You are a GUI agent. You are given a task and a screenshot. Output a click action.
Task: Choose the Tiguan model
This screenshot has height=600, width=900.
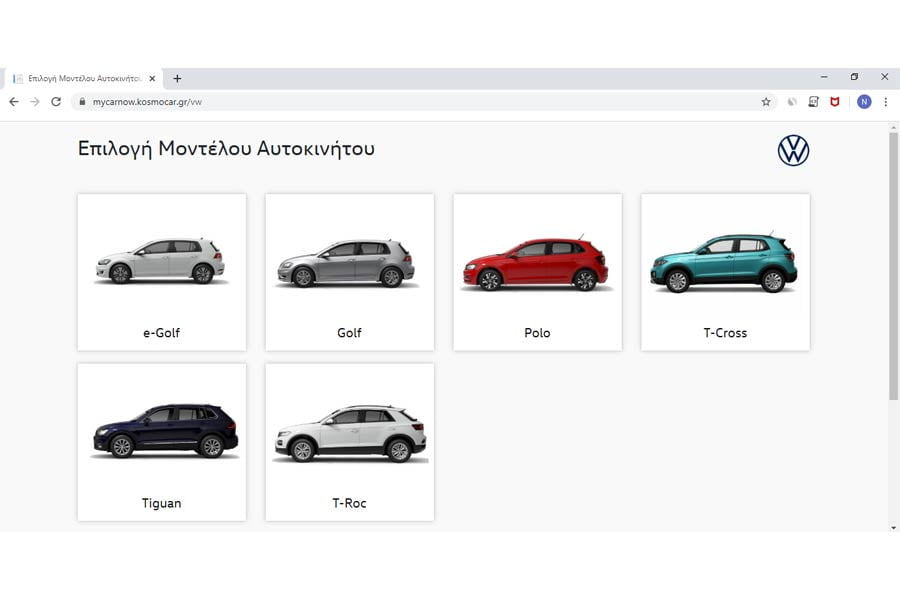[161, 441]
